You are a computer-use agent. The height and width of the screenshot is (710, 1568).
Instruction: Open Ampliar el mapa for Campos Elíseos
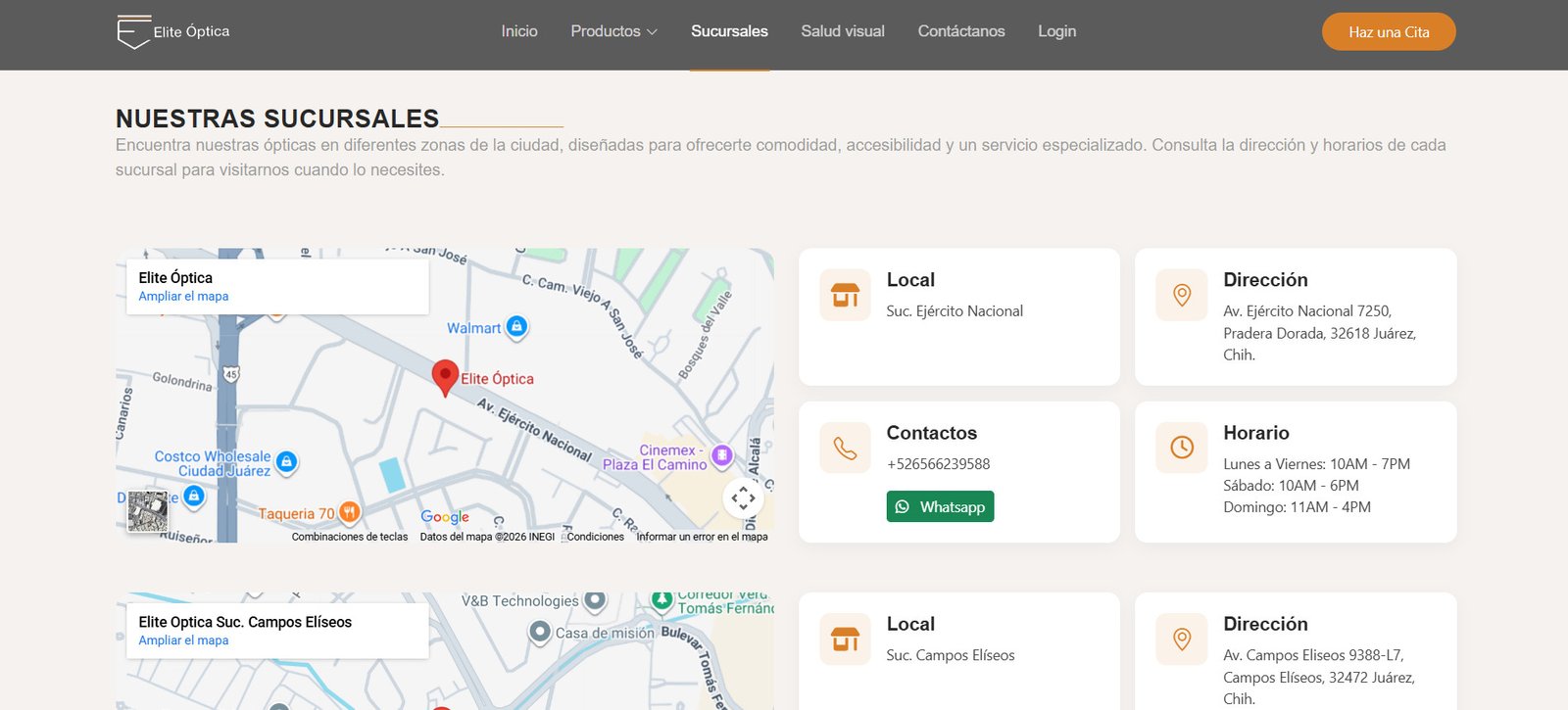pyautogui.click(x=183, y=640)
